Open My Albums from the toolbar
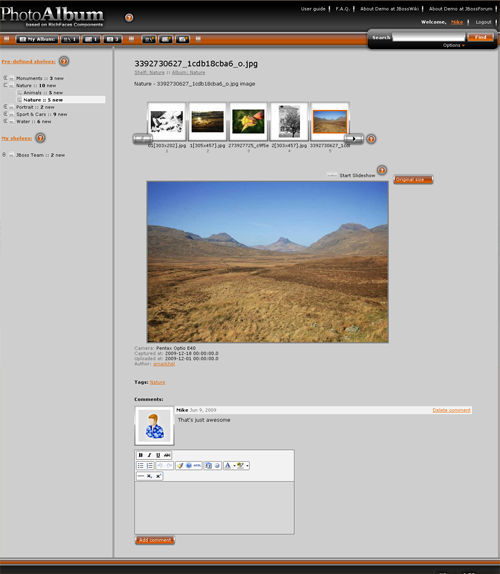Screen dimensions: 500x574 37,39
